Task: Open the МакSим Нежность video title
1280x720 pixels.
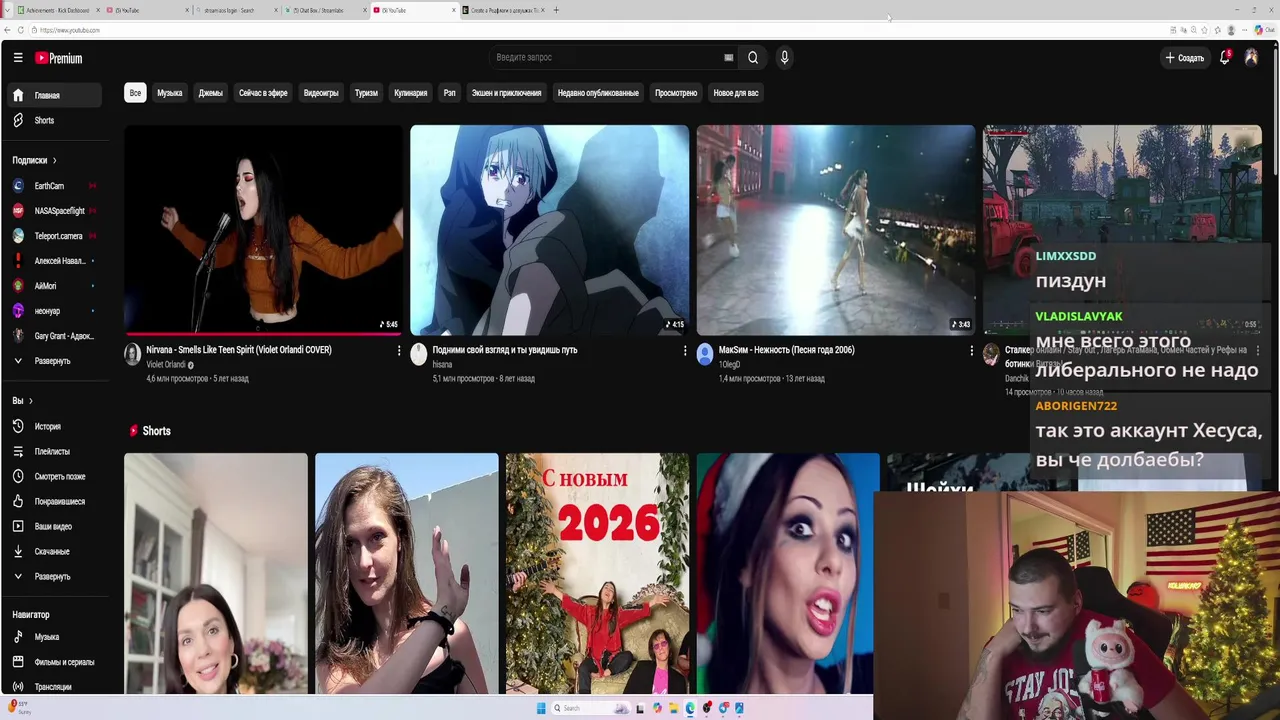Action: point(786,350)
